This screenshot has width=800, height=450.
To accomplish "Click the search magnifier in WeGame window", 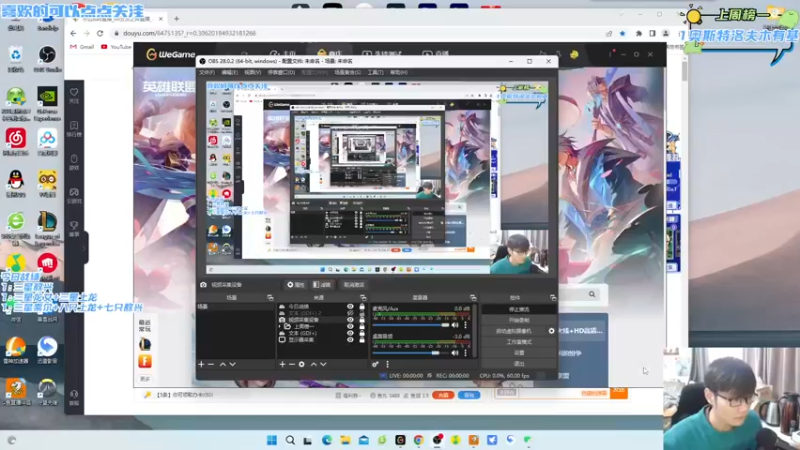I will pyautogui.click(x=592, y=294).
